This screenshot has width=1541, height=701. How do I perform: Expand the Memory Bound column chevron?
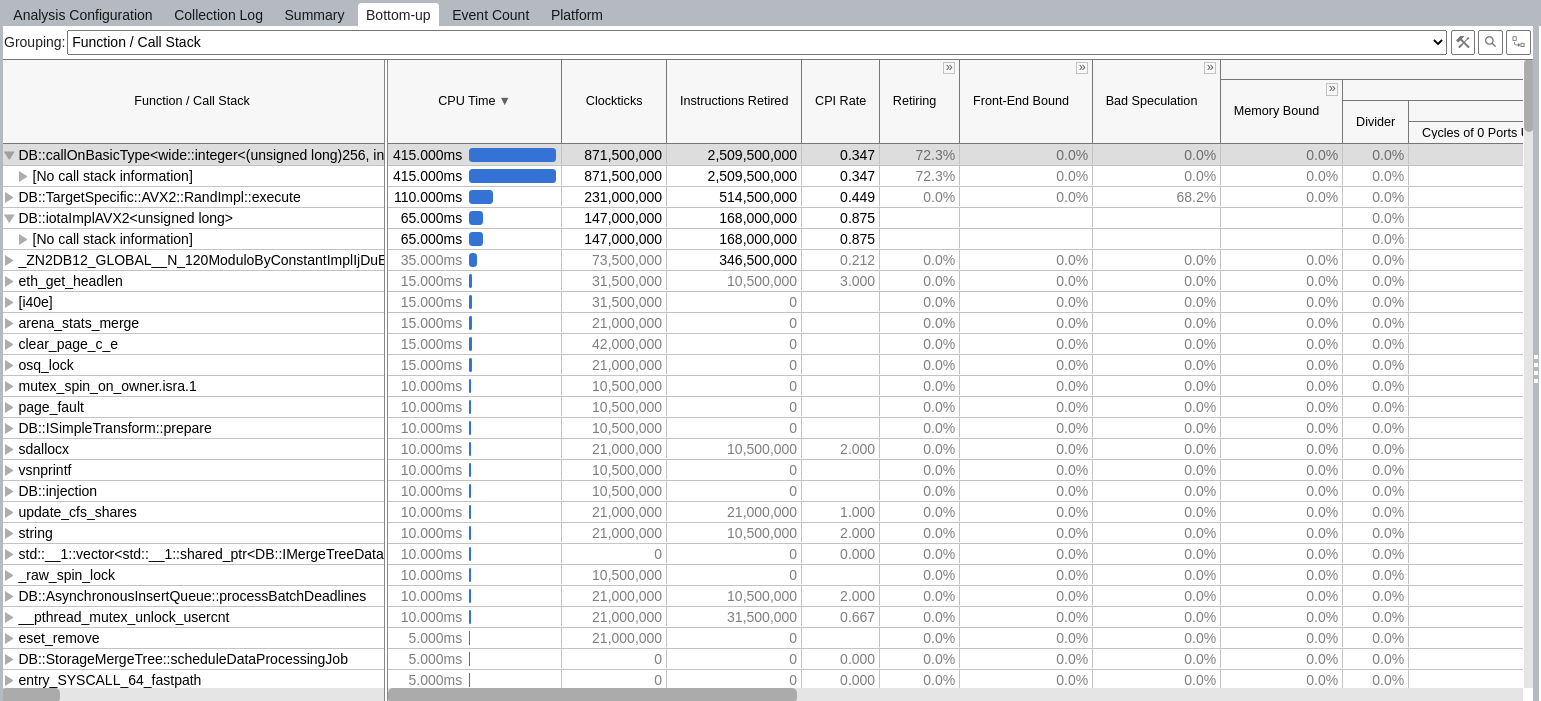(x=1332, y=89)
